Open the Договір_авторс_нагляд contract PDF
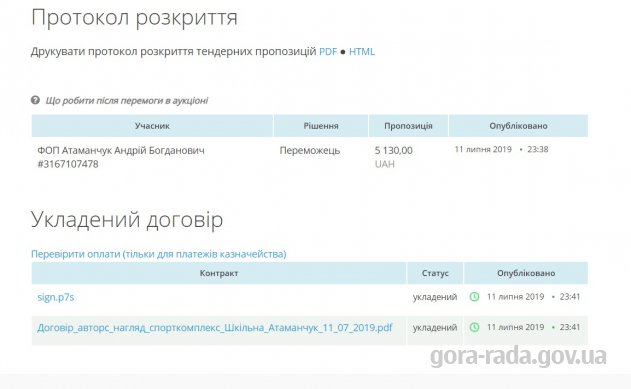 point(215,327)
